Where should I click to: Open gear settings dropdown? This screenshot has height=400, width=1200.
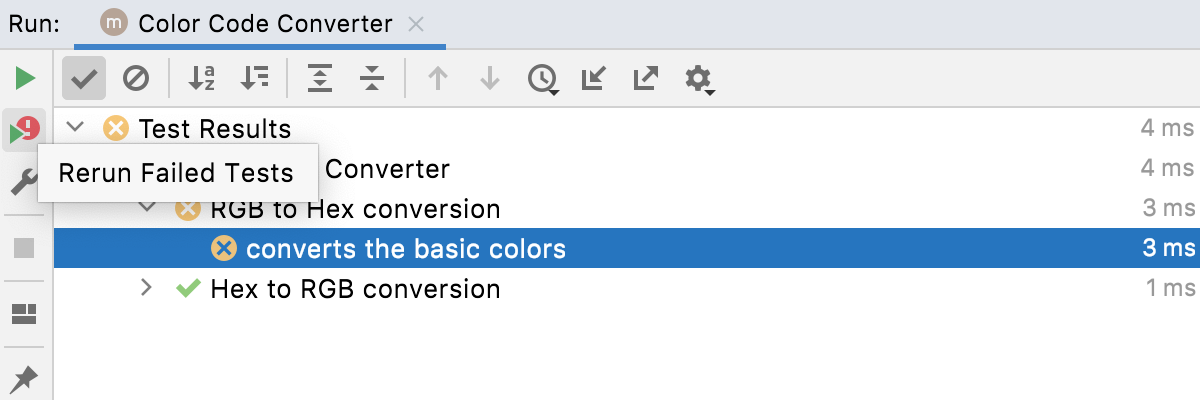click(698, 78)
